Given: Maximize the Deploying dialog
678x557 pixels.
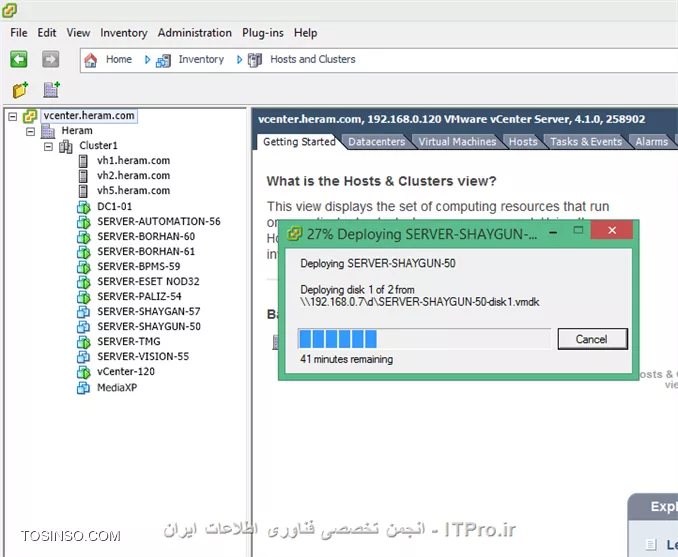Looking at the screenshot, I should pyautogui.click(x=578, y=230).
